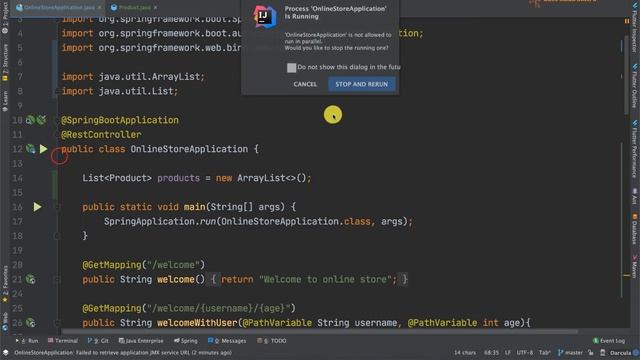The width and height of the screenshot is (640, 360).
Task: Click the JMX service URL status message
Action: coord(123,353)
